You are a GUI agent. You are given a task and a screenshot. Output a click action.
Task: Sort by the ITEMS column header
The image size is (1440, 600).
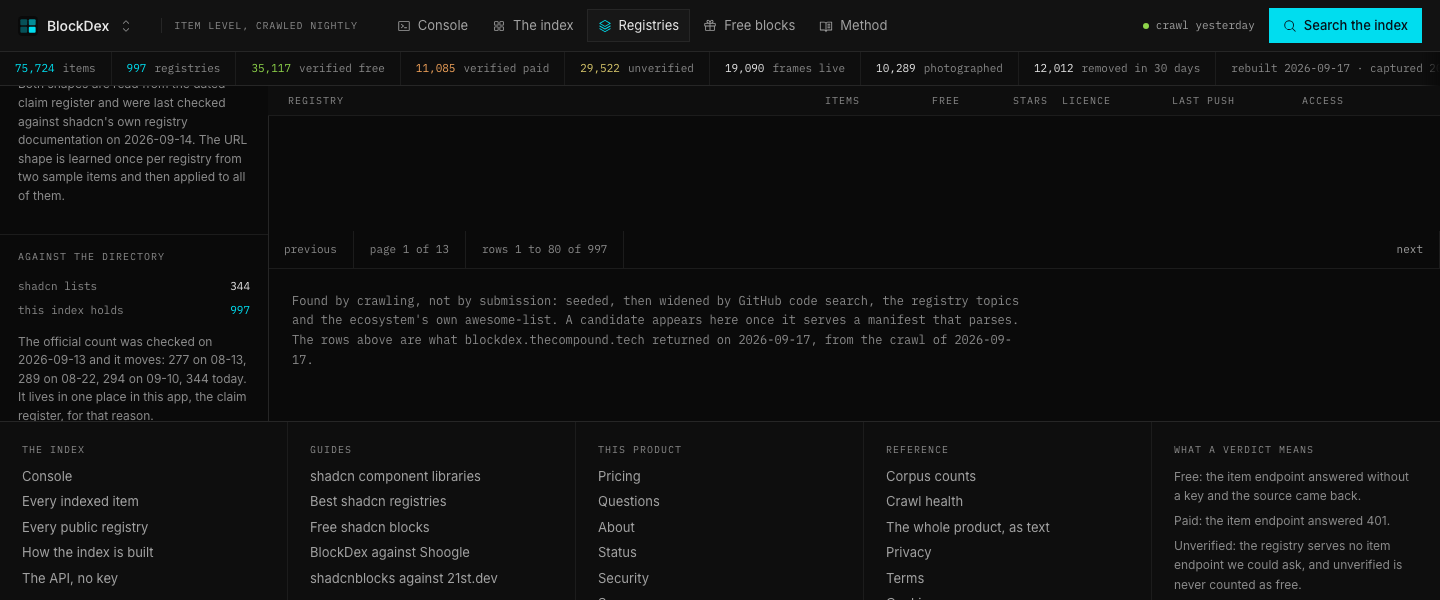point(842,101)
